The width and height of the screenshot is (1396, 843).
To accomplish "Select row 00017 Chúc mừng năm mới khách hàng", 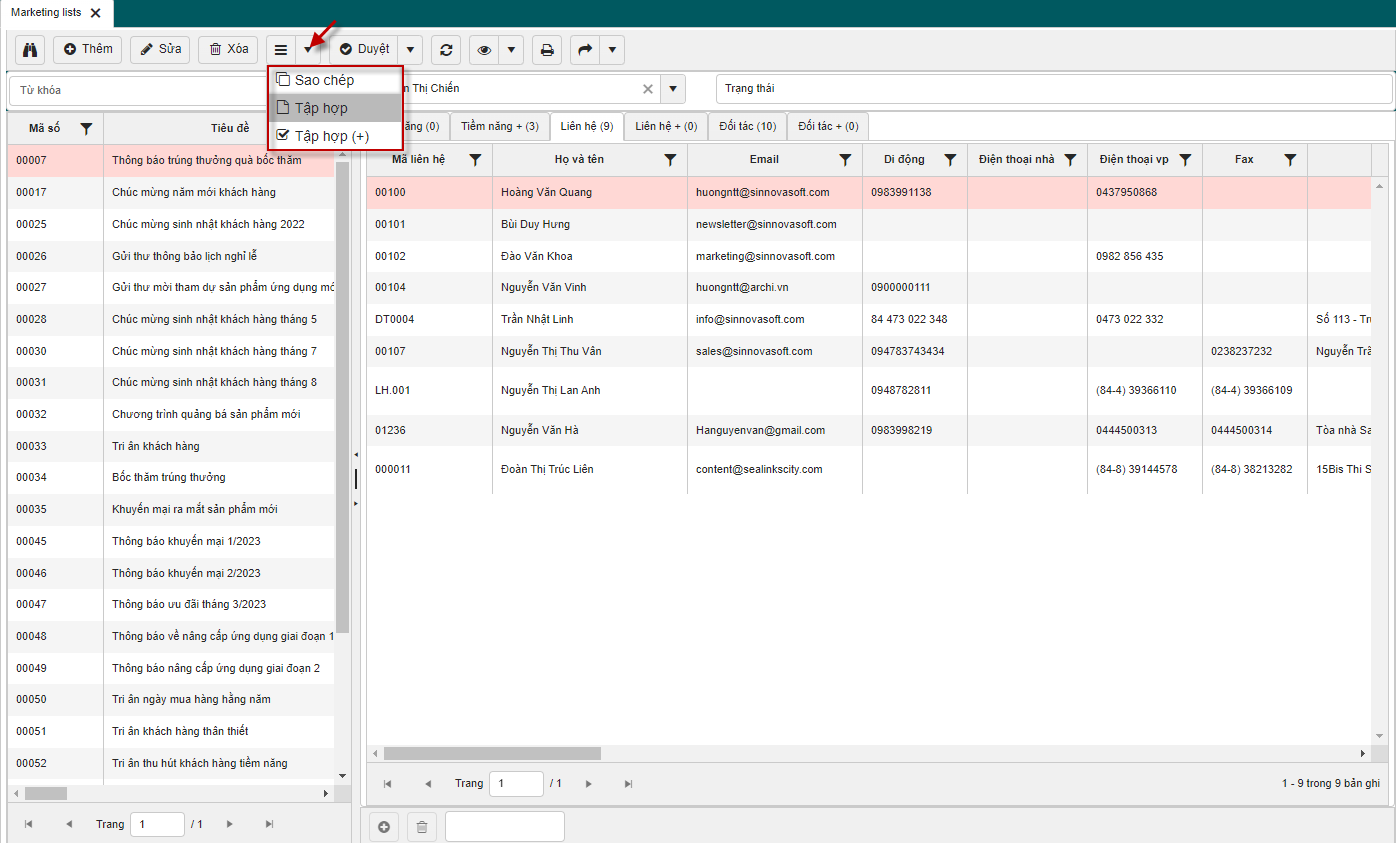I will [171, 192].
